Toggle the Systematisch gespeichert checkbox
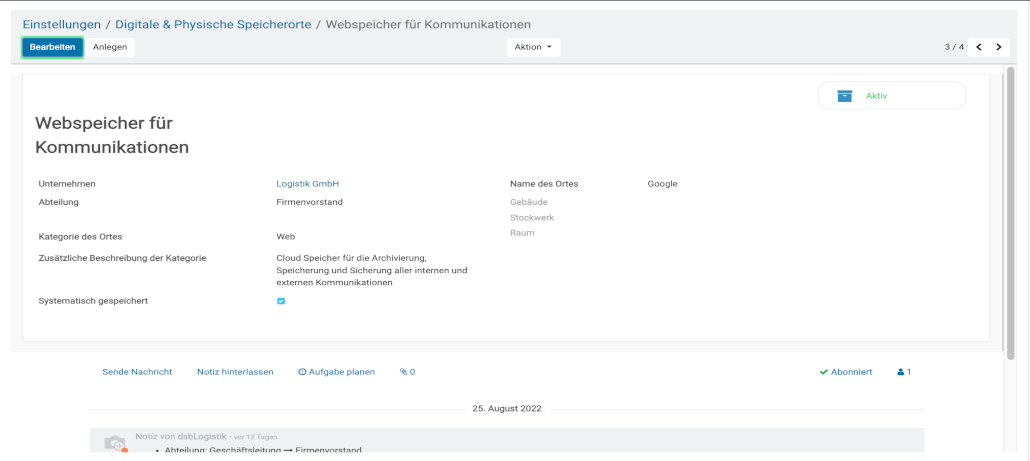Screen dimensions: 1030x461 point(281,301)
